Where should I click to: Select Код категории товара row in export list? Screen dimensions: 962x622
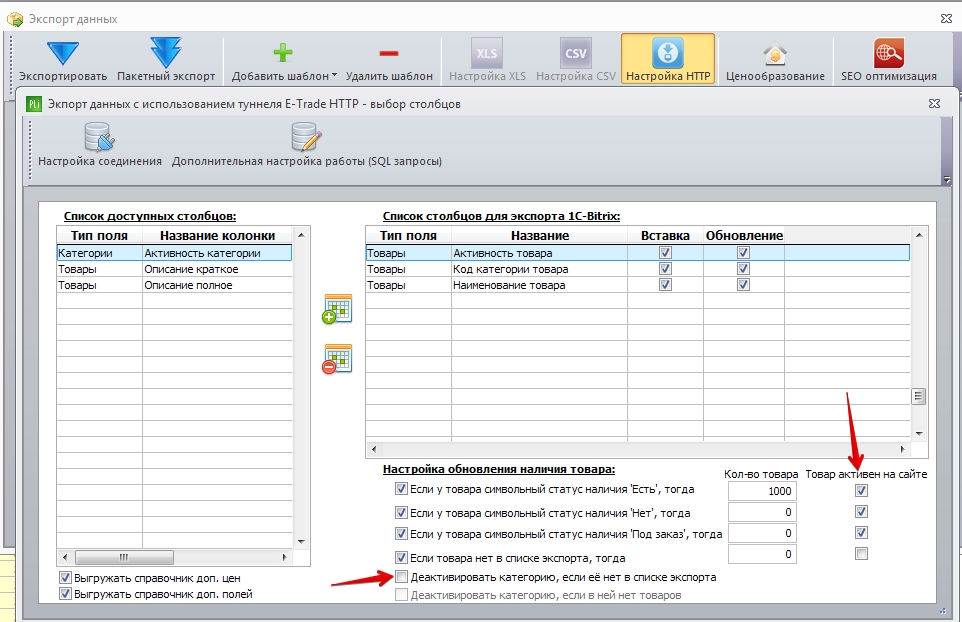point(637,269)
